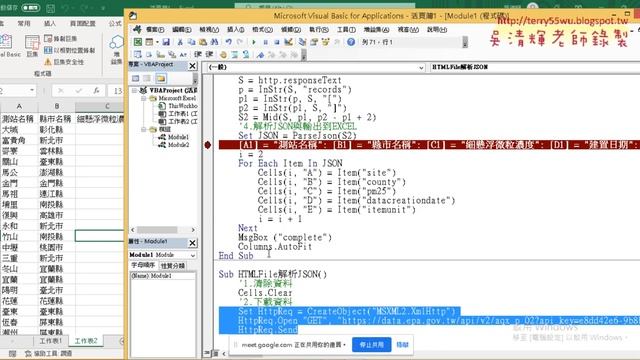
Task: Run the macro with the green play icon
Action: tap(254, 42)
